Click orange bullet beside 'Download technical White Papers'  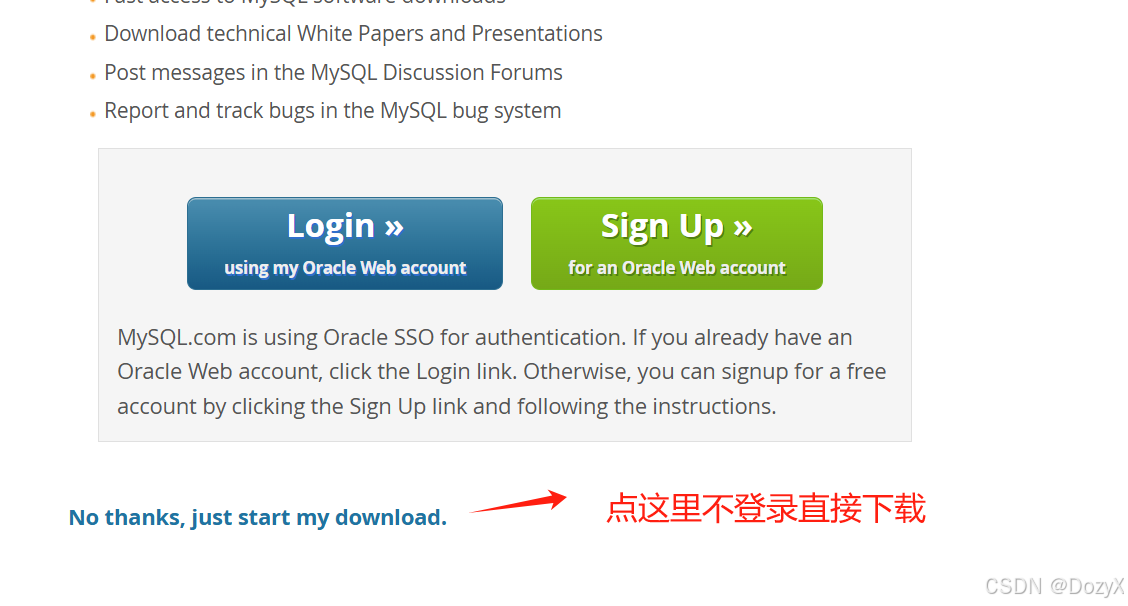coord(93,37)
